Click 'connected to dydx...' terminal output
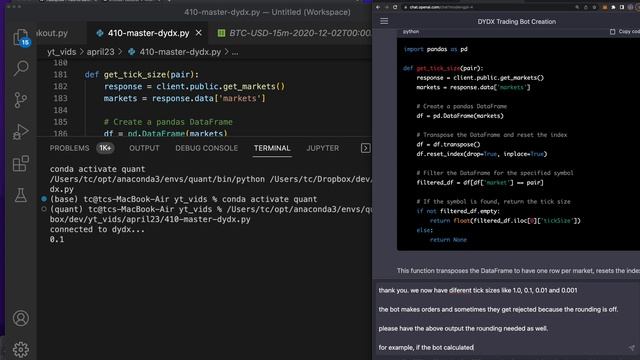 97,229
